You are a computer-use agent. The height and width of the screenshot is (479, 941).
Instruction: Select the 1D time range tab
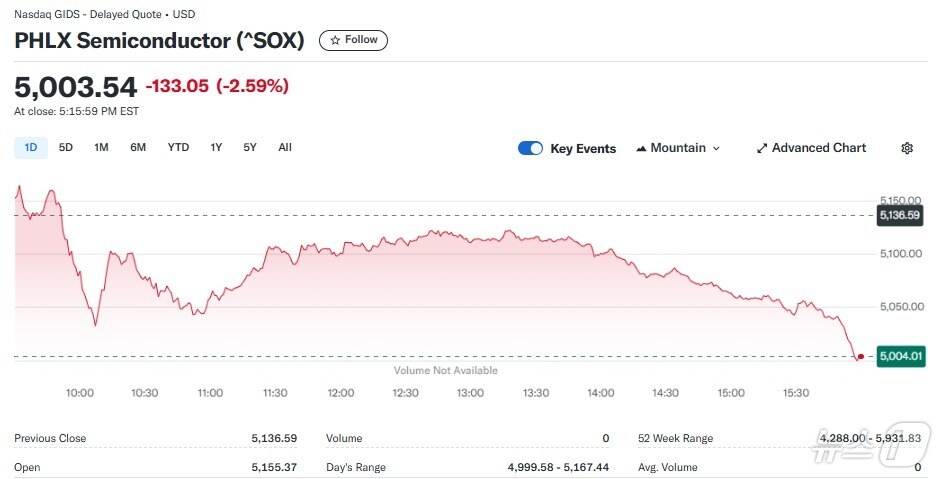pyautogui.click(x=30, y=148)
